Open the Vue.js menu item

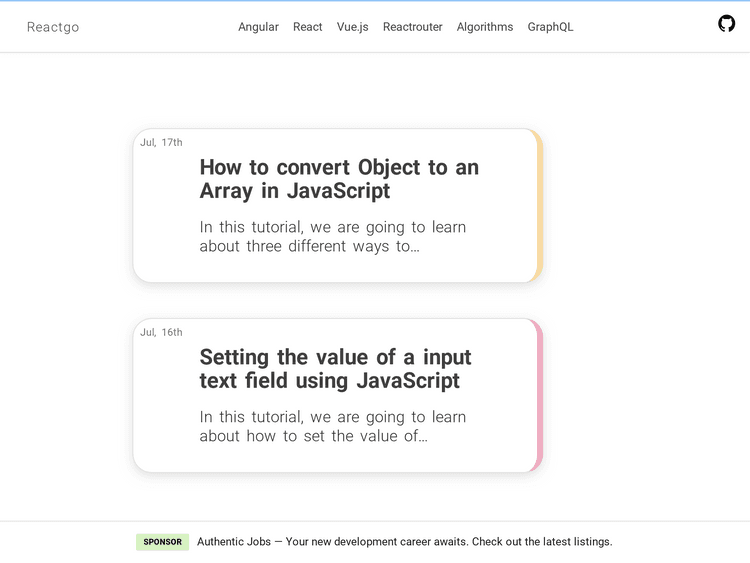[x=353, y=27]
